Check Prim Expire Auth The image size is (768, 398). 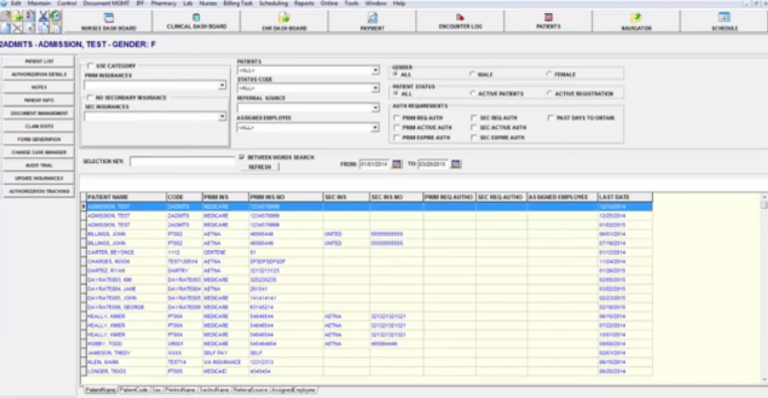(x=396, y=138)
